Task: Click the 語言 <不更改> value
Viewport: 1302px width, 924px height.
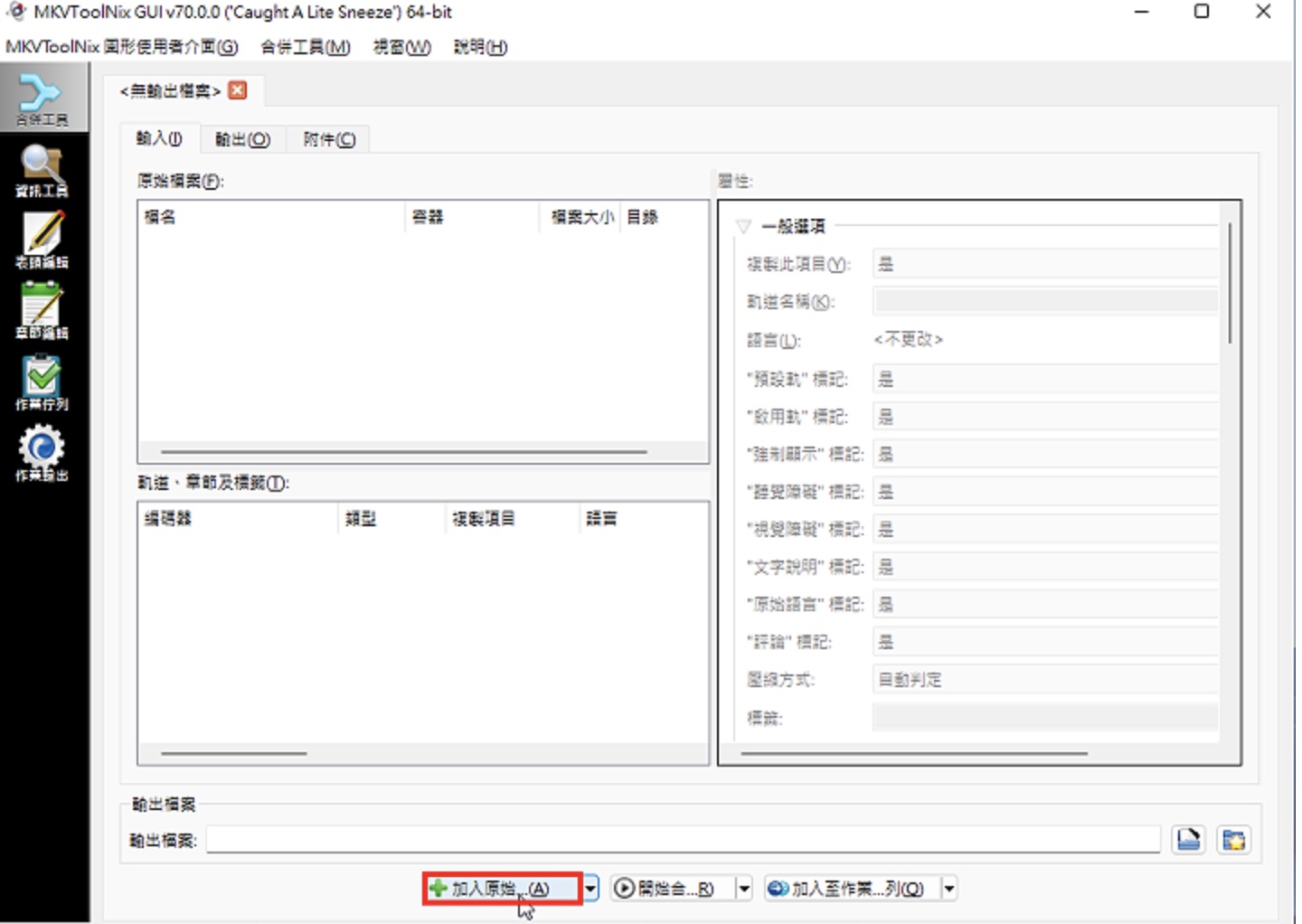Action: click(x=909, y=340)
